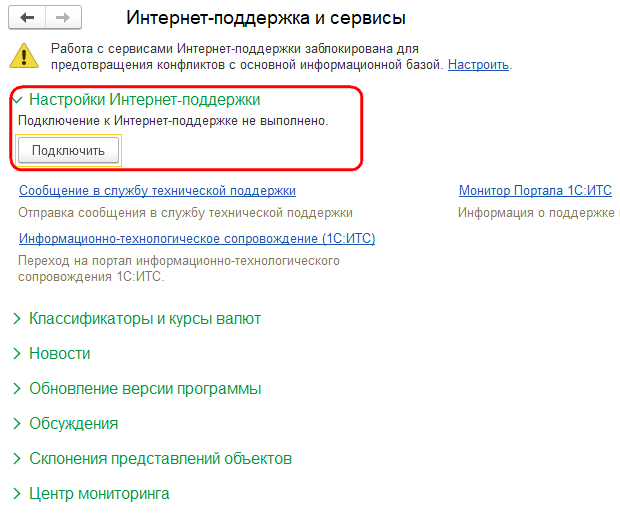Viewport: 620px width, 527px height.
Task: Open the Настроить link in the warning
Action: [x=478, y=64]
